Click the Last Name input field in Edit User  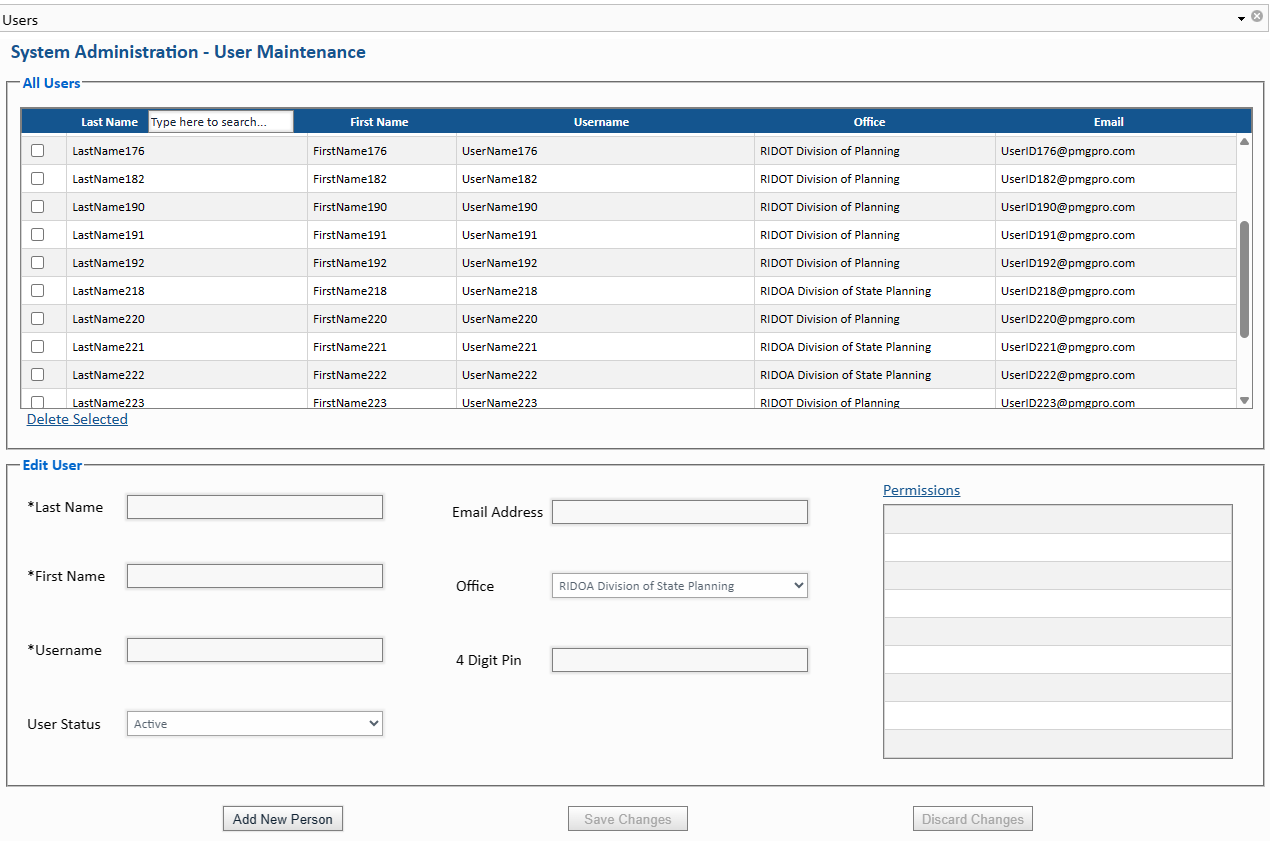click(255, 507)
